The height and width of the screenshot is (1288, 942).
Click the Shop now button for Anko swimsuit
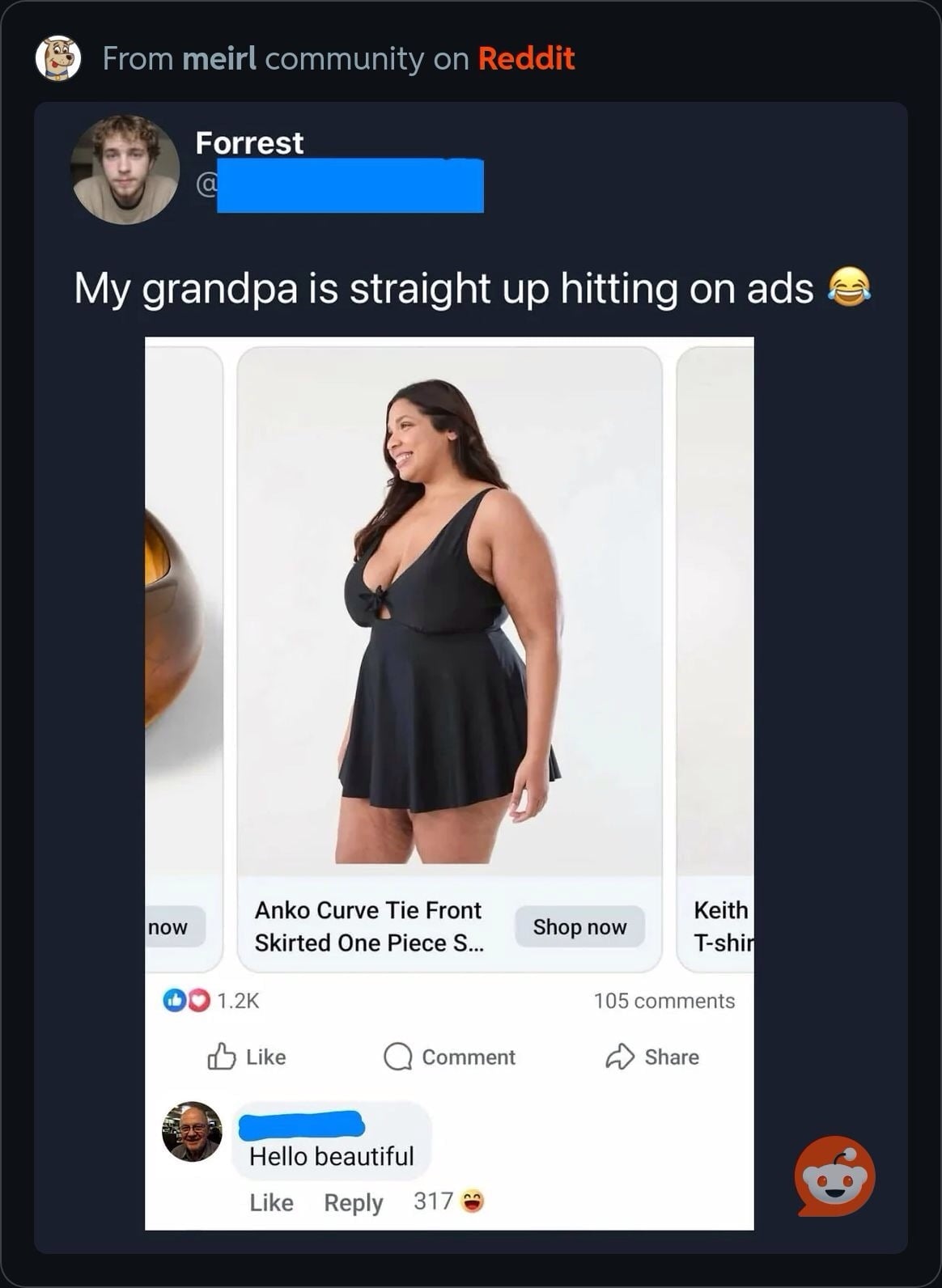579,926
